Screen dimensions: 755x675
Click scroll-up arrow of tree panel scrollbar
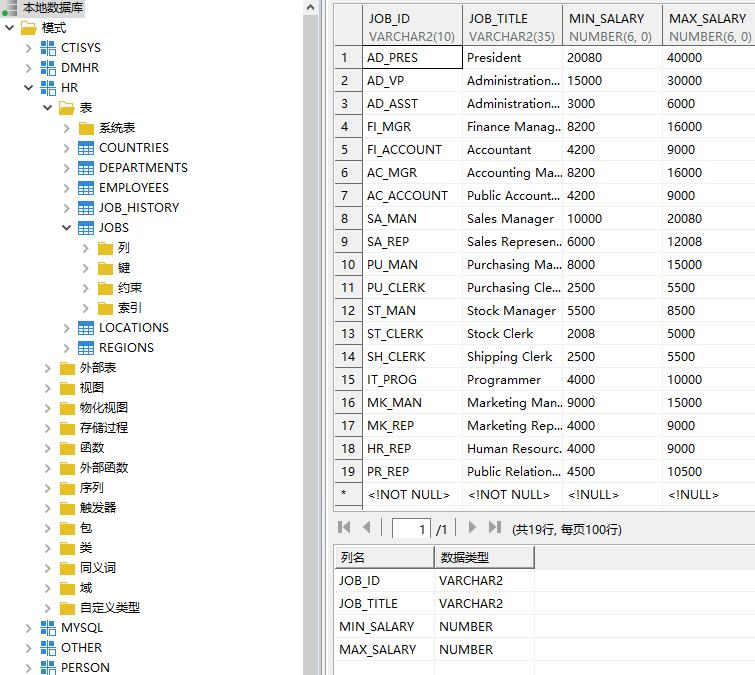pos(311,7)
